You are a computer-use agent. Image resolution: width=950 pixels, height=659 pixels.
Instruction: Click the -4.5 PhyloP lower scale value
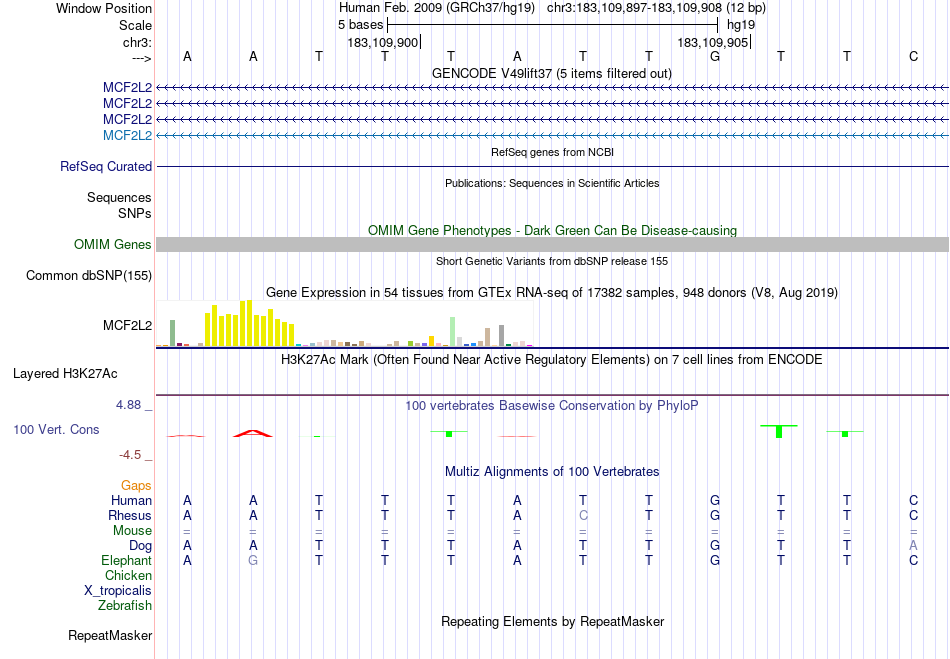point(130,454)
